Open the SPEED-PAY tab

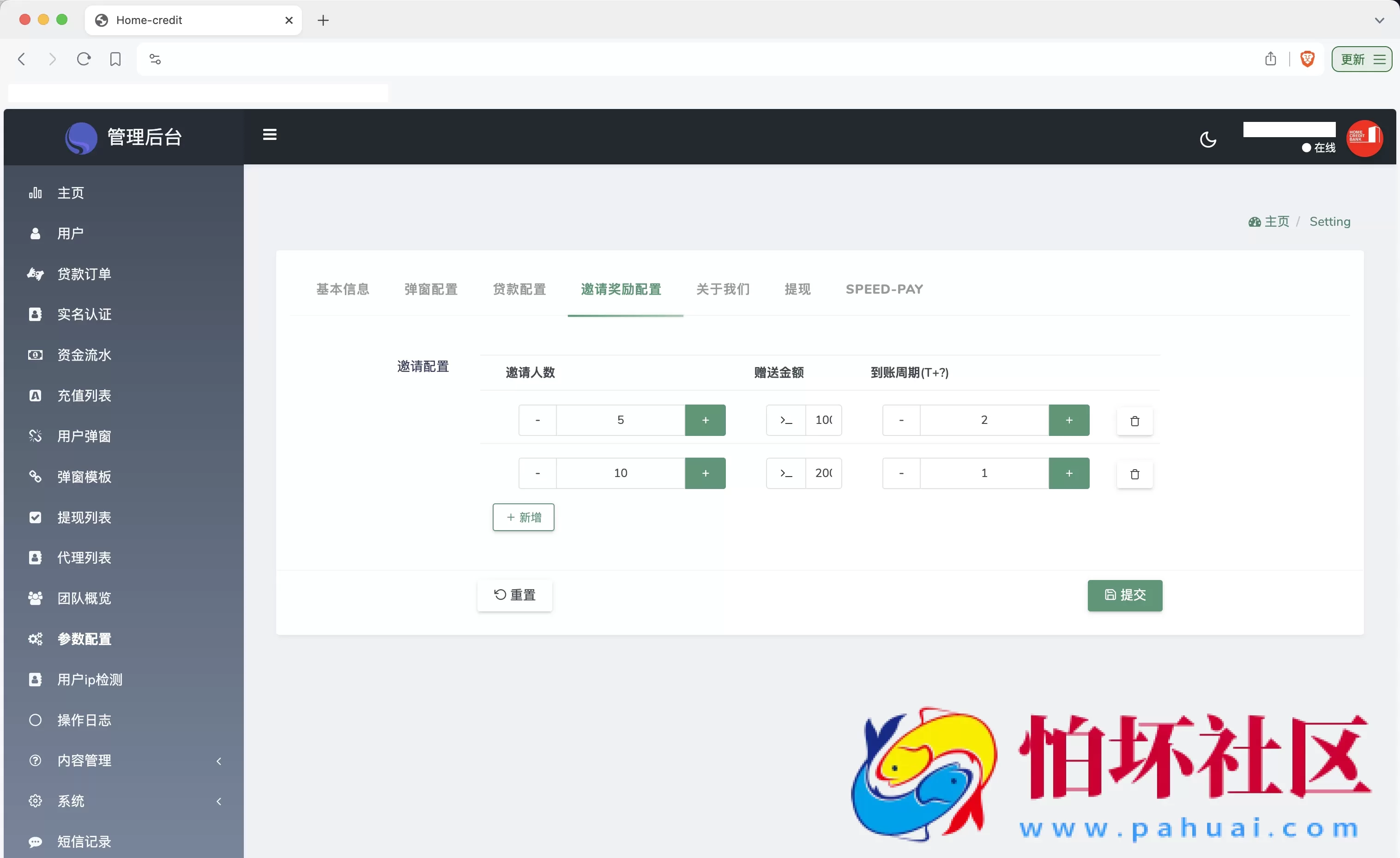coord(884,289)
